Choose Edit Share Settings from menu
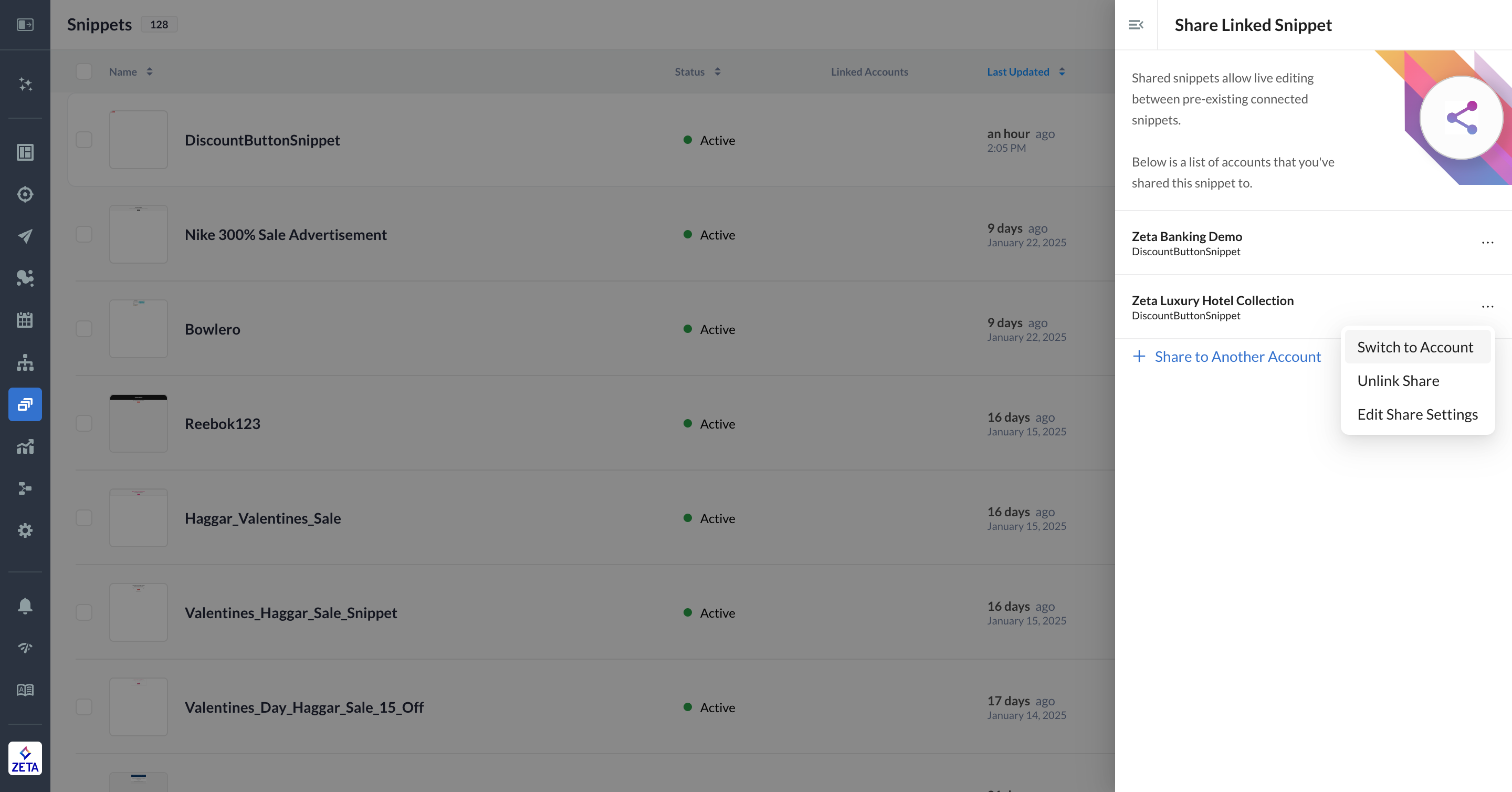This screenshot has width=1512, height=792. pyautogui.click(x=1417, y=414)
